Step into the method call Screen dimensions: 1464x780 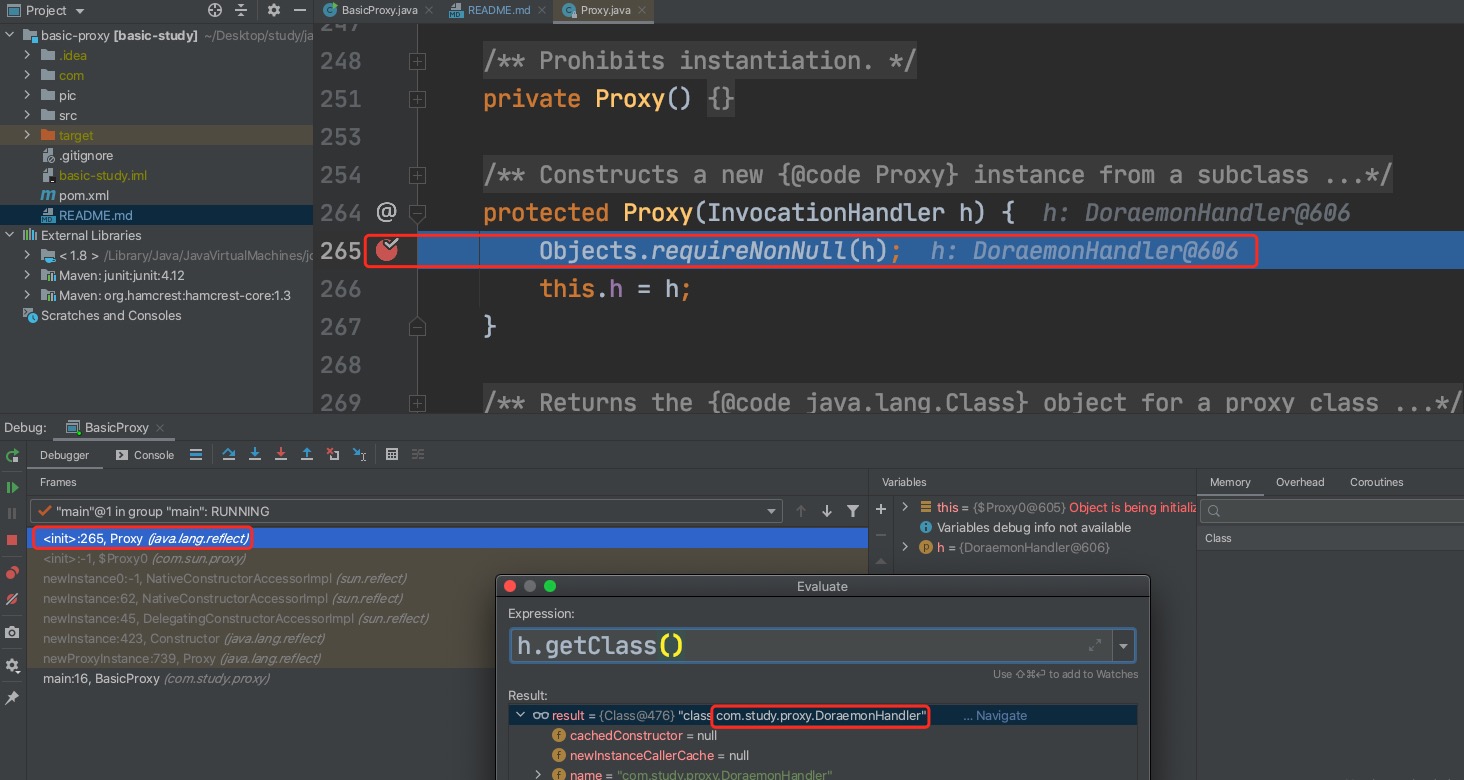pos(255,454)
